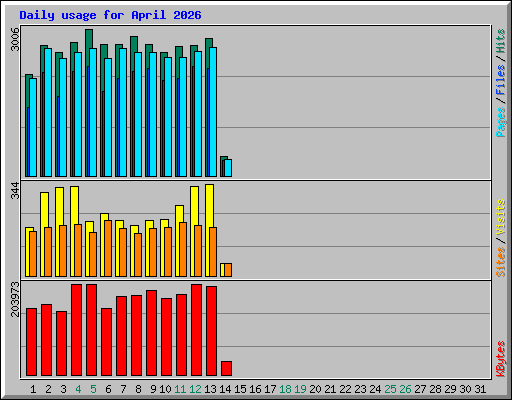Viewport: 512px width, 400px height.
Task: Click day 29 label on the x-axis
Action: 450,389
